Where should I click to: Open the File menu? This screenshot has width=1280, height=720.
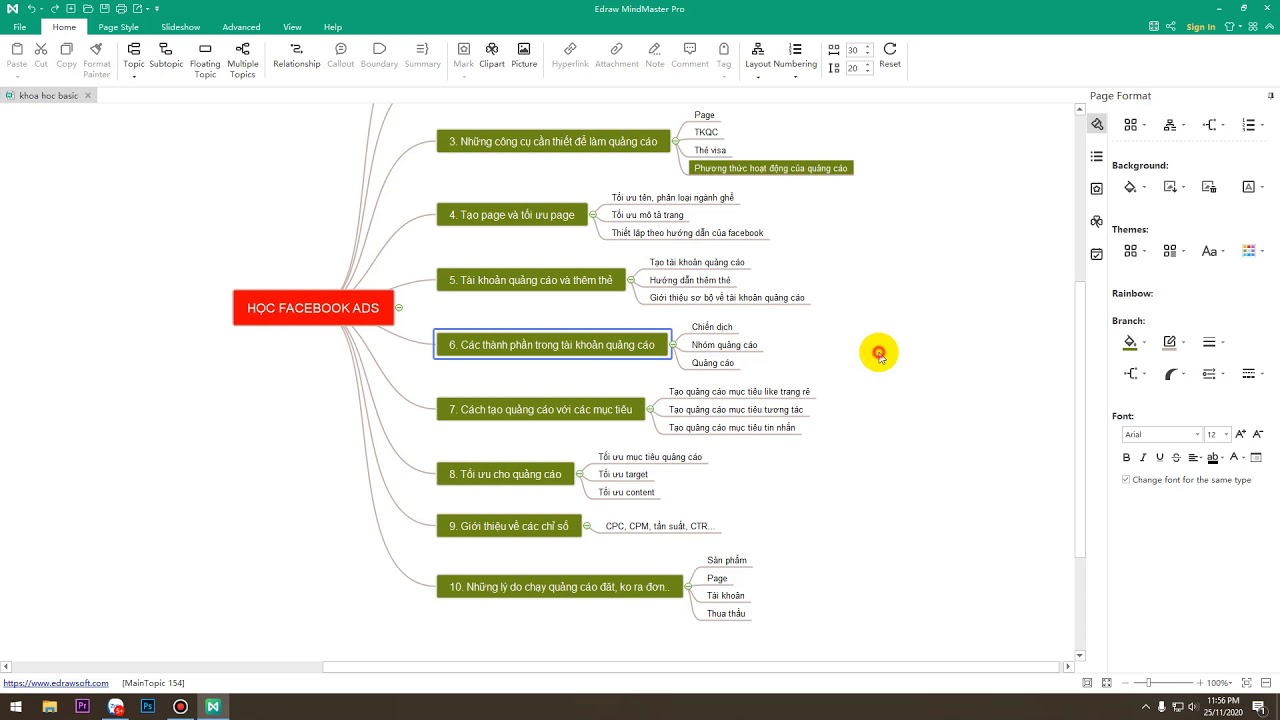coord(19,27)
